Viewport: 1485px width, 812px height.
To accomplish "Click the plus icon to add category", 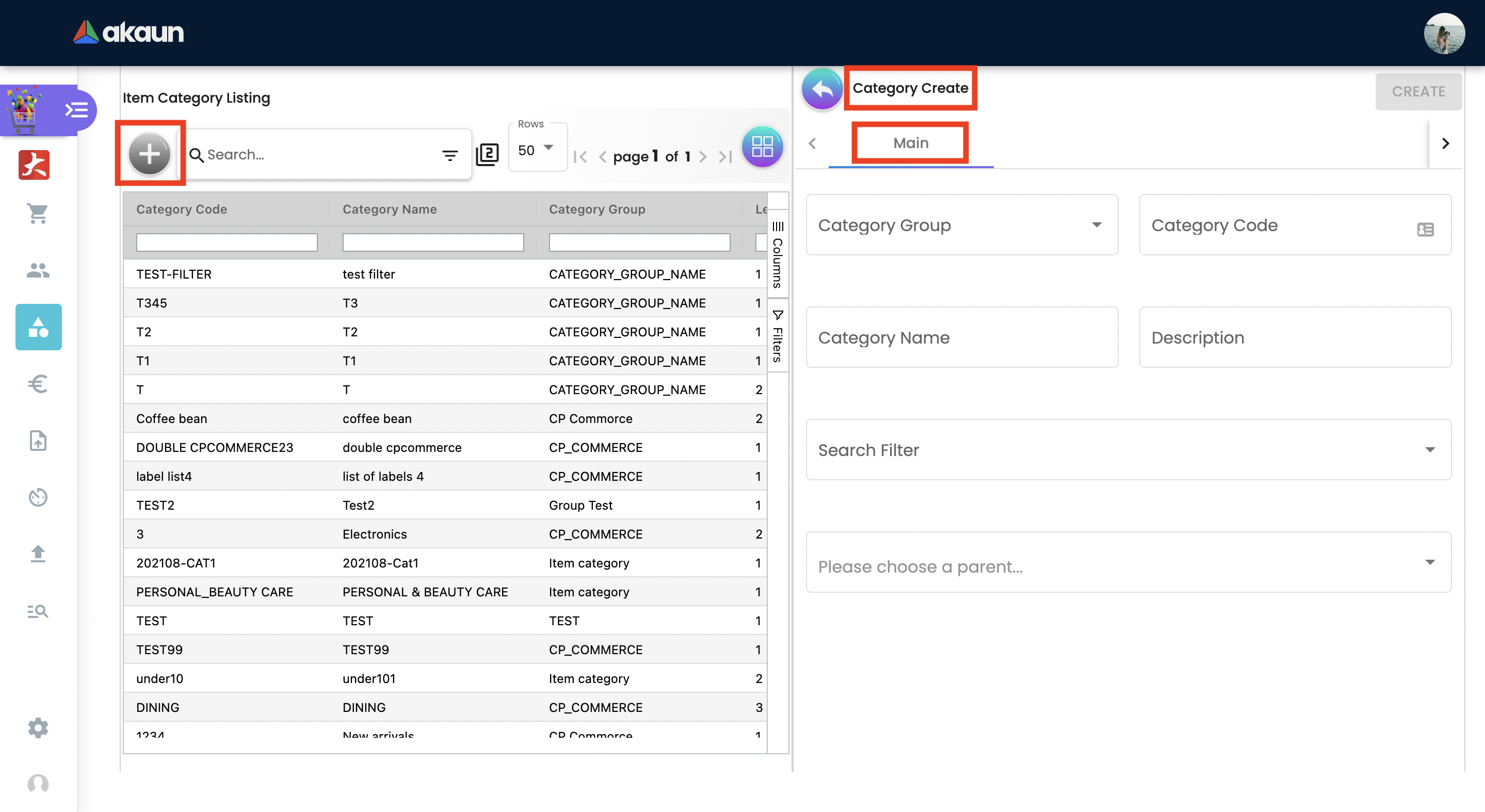I will 149,154.
